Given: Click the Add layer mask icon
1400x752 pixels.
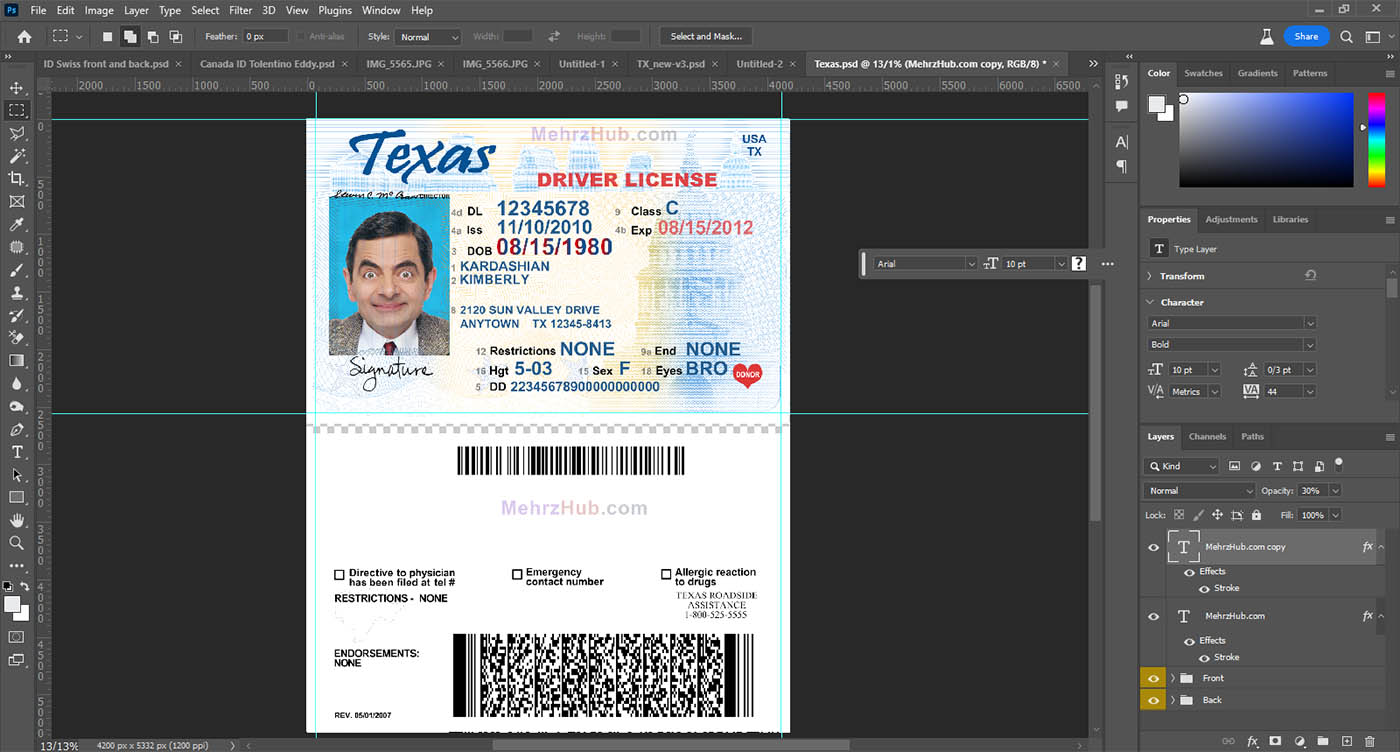Looking at the screenshot, I should pos(1275,741).
